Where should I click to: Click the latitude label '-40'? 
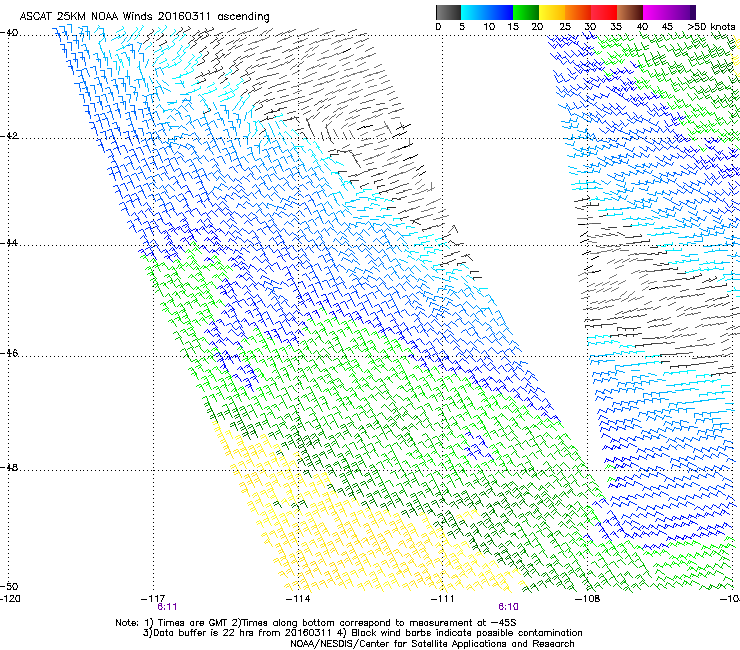[9, 33]
